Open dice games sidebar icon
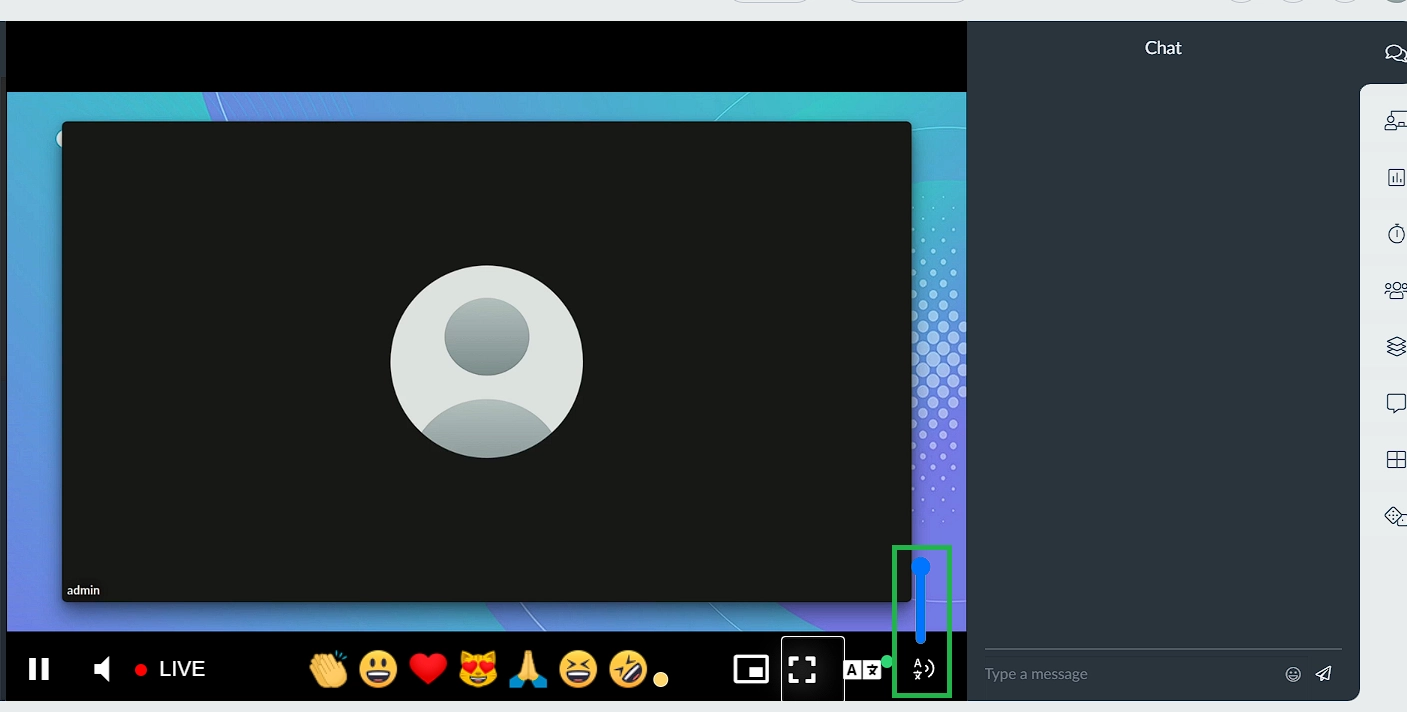The height and width of the screenshot is (712, 1407). 1395,516
